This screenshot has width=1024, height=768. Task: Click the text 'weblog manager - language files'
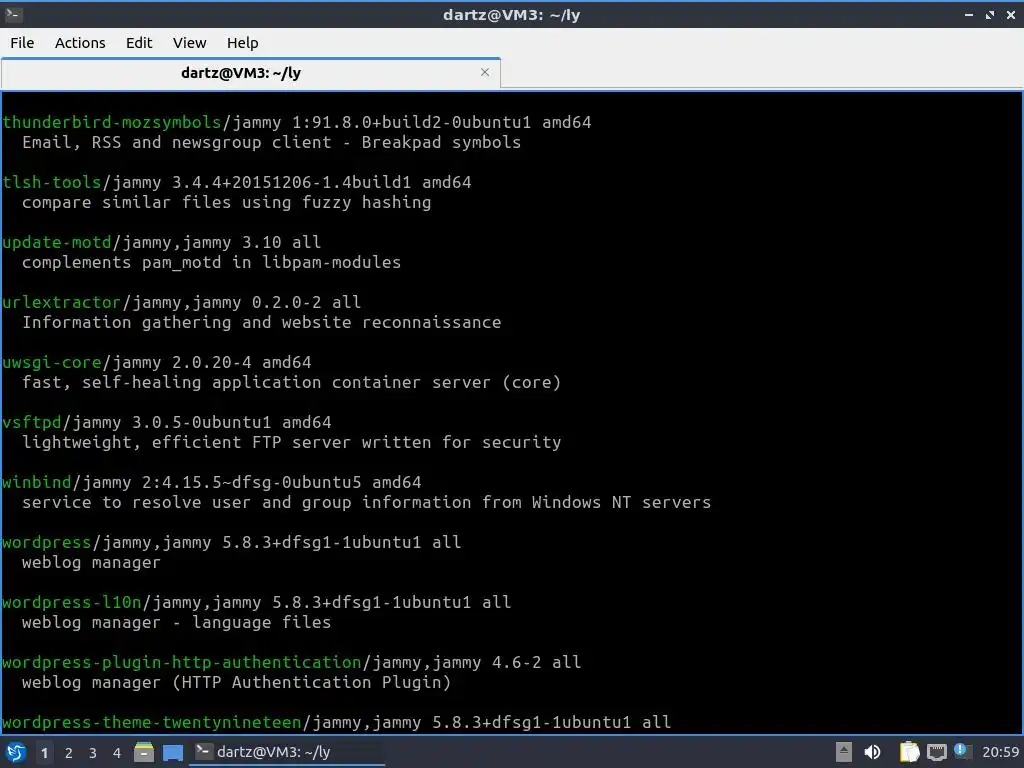click(x=176, y=623)
